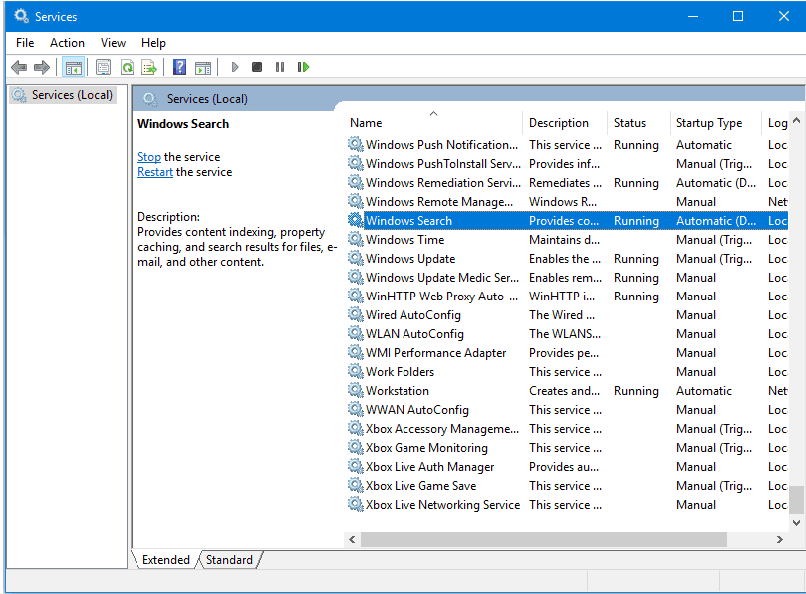Click vertical scrollbar down arrow

(796, 523)
